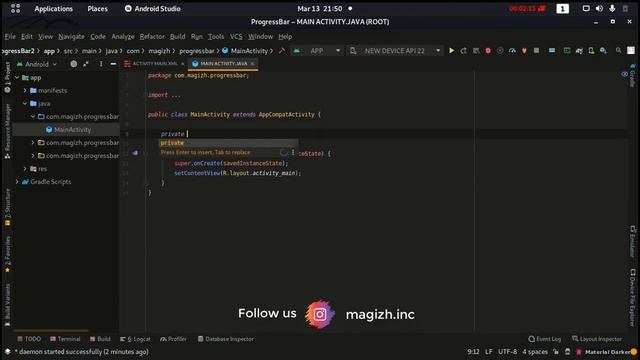640x360 pixels.
Task: Click the Profile app gauge icon
Action: pos(512,51)
